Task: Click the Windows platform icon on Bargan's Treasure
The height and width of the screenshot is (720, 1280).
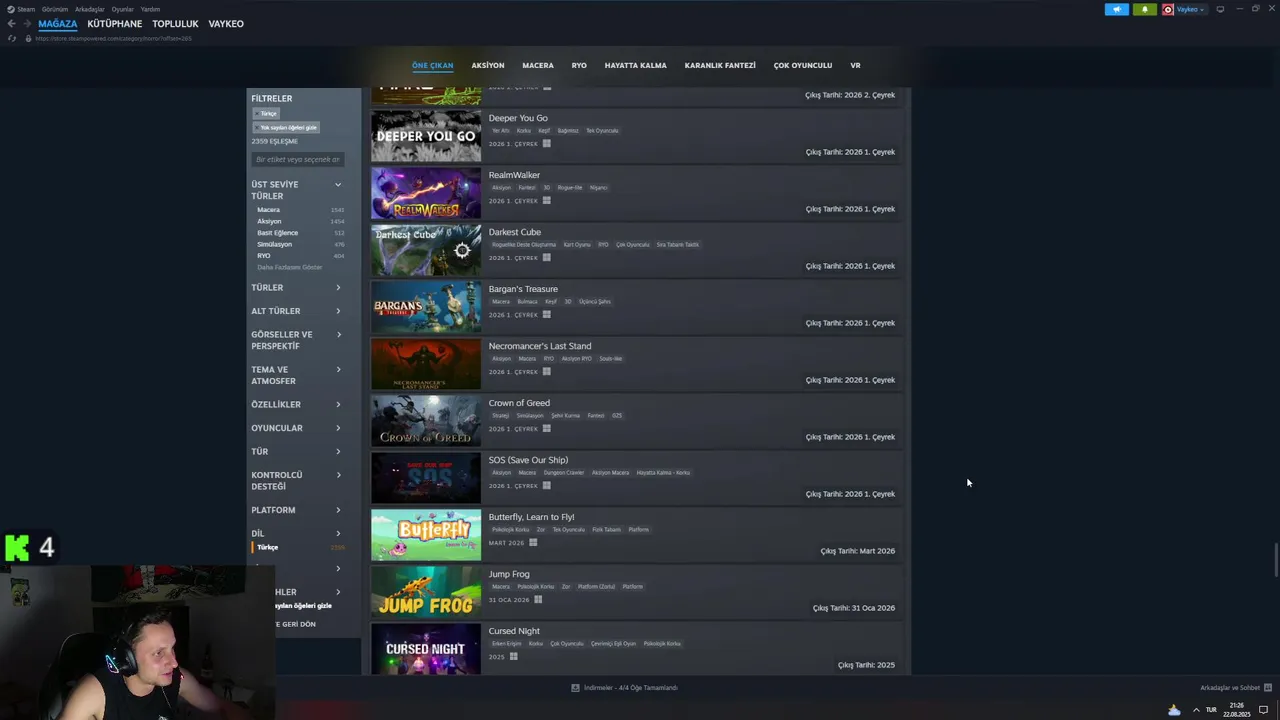Action: [x=546, y=315]
